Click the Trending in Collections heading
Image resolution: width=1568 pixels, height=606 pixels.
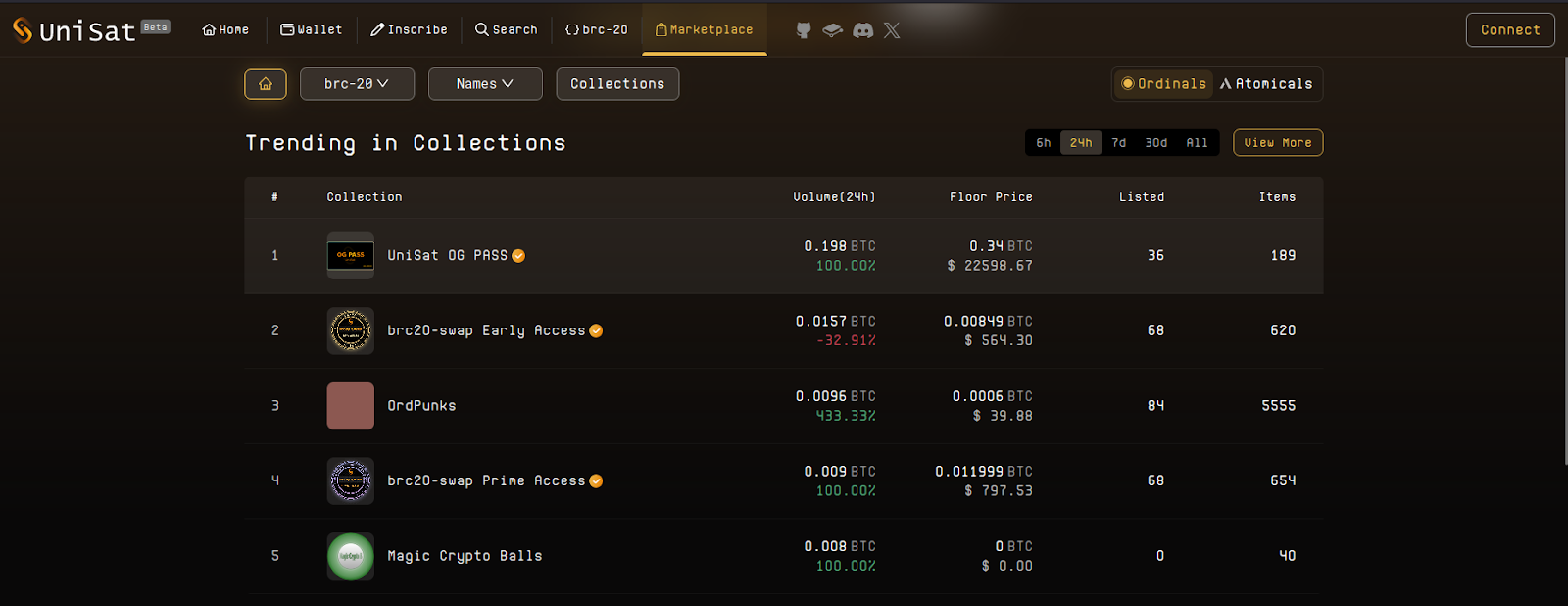click(406, 143)
